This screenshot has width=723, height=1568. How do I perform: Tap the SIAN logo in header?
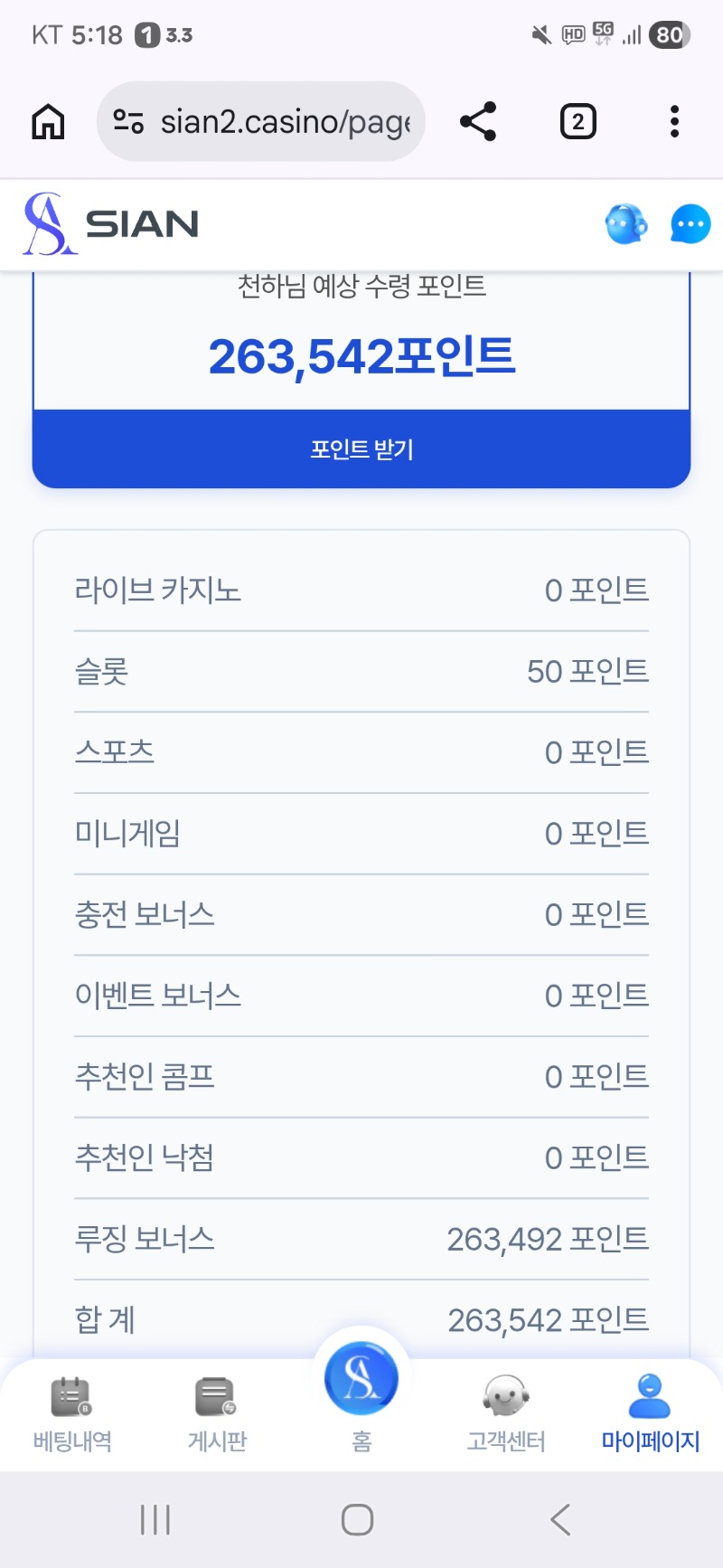pyautogui.click(x=111, y=223)
